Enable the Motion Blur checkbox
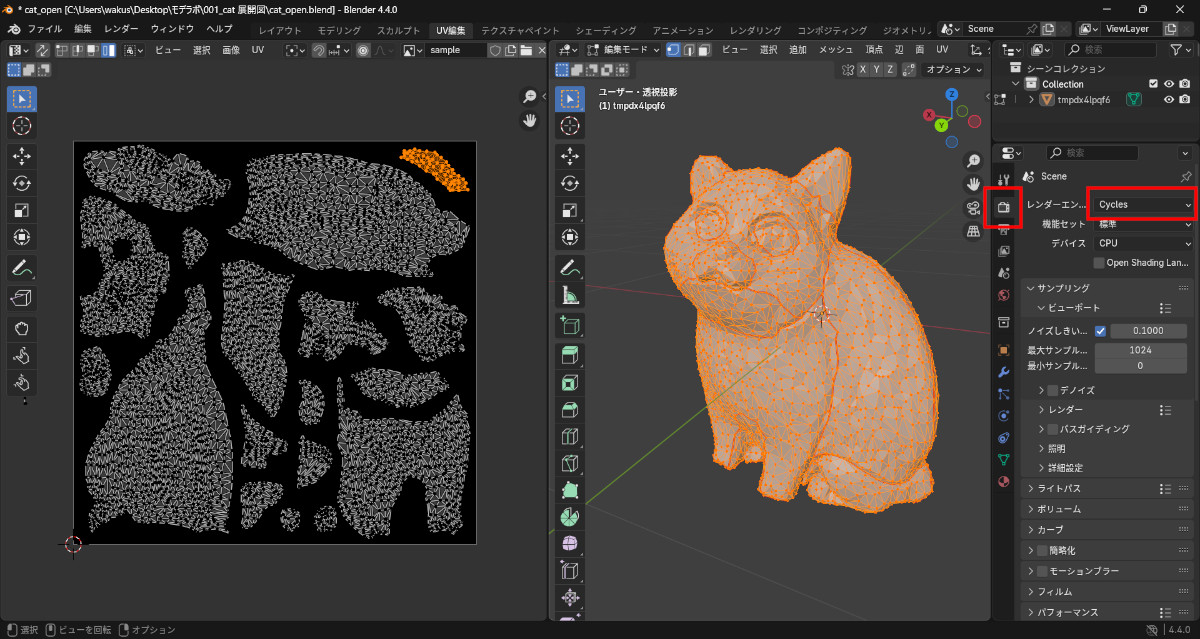1200x639 pixels. [x=1043, y=571]
